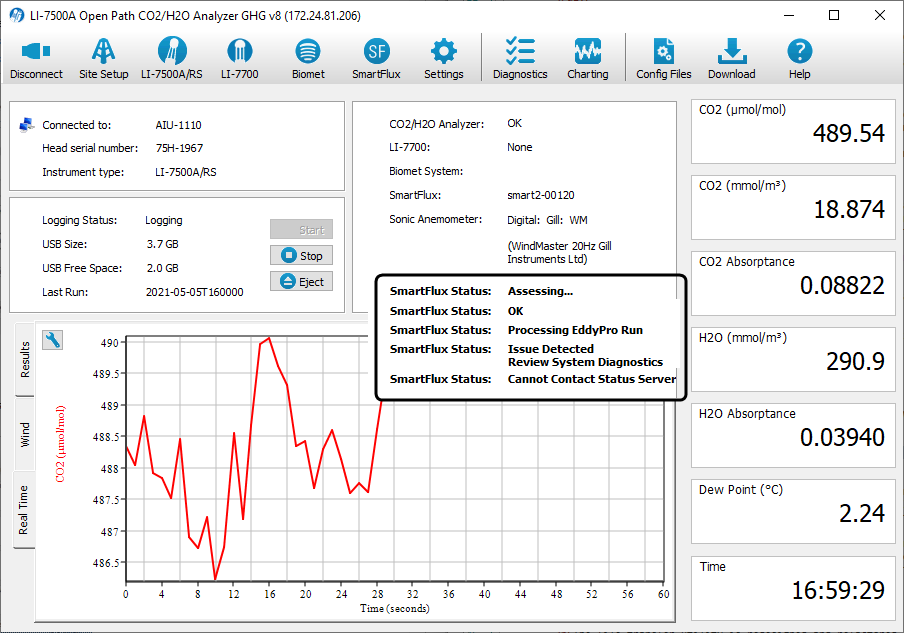Screen dimensions: 904x633
Task: Click the Logging Status value Logging
Action: tap(164, 220)
